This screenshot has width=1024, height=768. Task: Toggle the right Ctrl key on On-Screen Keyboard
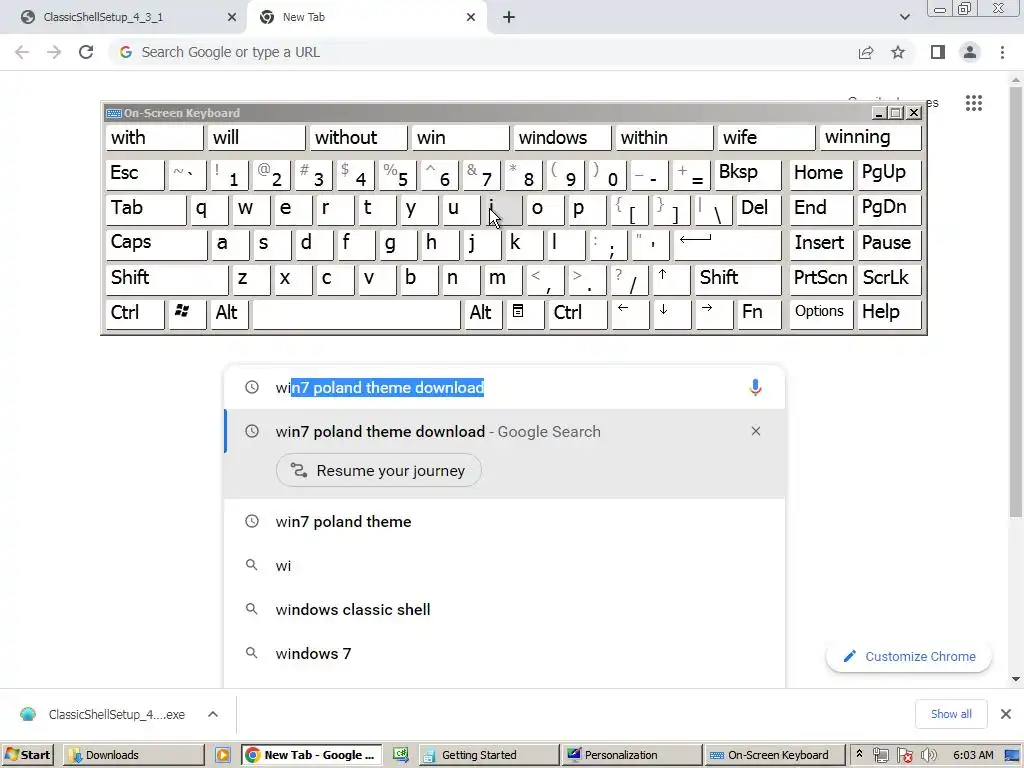coord(577,314)
